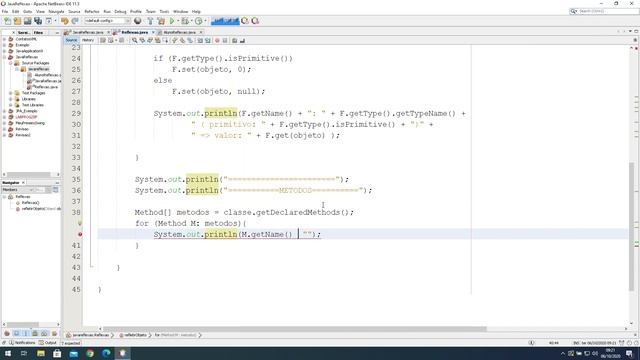640x360 pixels.
Task: Toggle the History view button
Action: [88, 40]
